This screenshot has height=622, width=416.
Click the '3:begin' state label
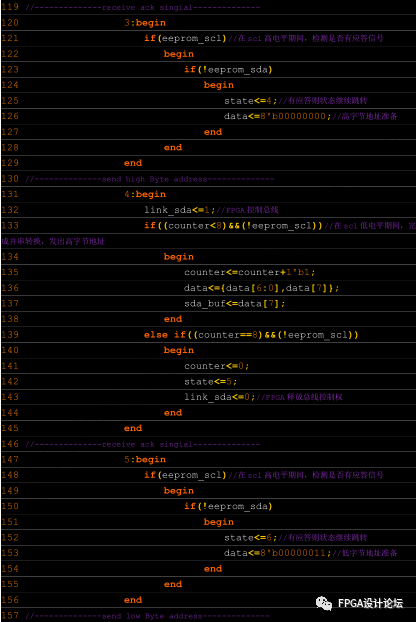pos(145,23)
